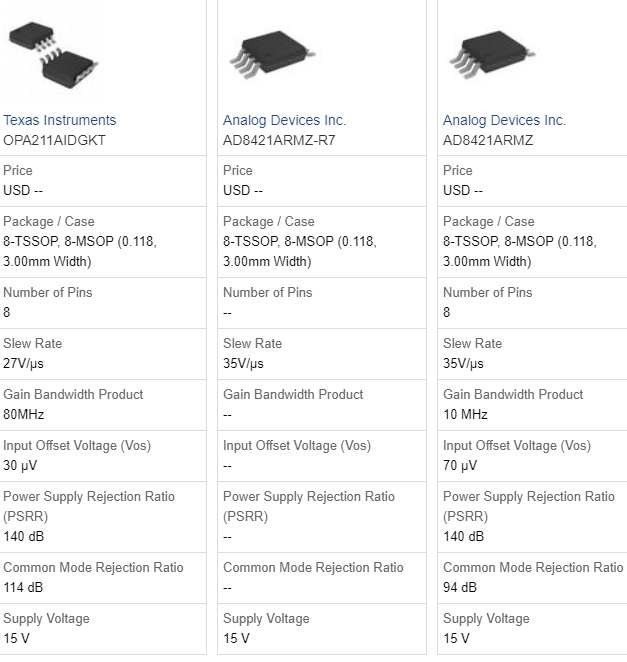The height and width of the screenshot is (662, 627).
Task: Select Texas Instruments column Package / Case value
Action: (x=80, y=252)
